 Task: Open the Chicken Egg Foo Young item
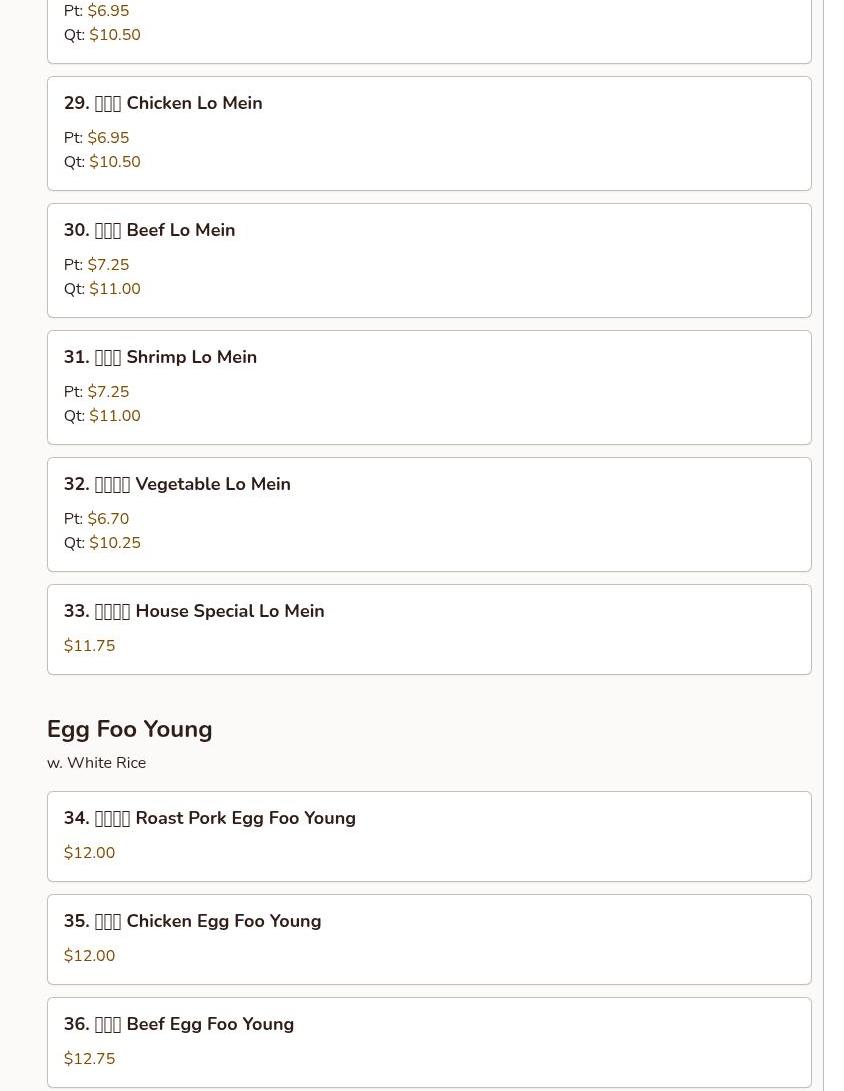(x=192, y=921)
